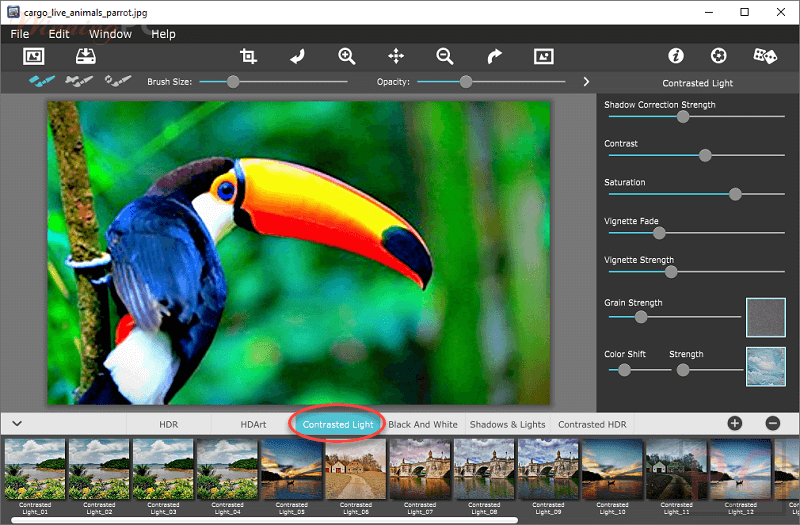
Task: Switch to Black And White tab
Action: pyautogui.click(x=423, y=424)
